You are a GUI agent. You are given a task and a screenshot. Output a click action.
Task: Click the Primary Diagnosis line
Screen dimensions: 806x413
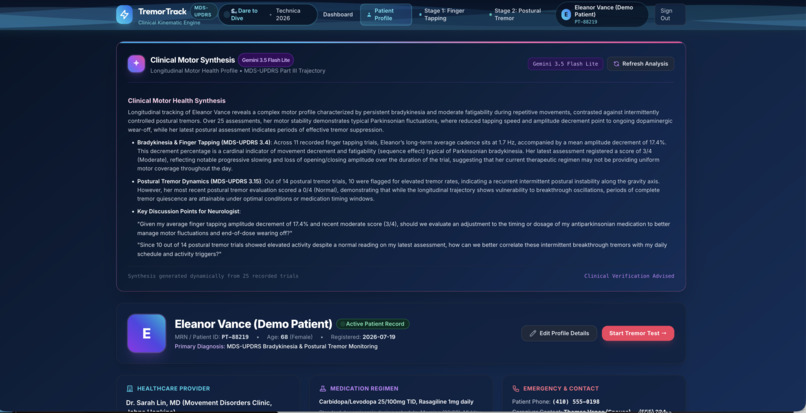(x=276, y=347)
